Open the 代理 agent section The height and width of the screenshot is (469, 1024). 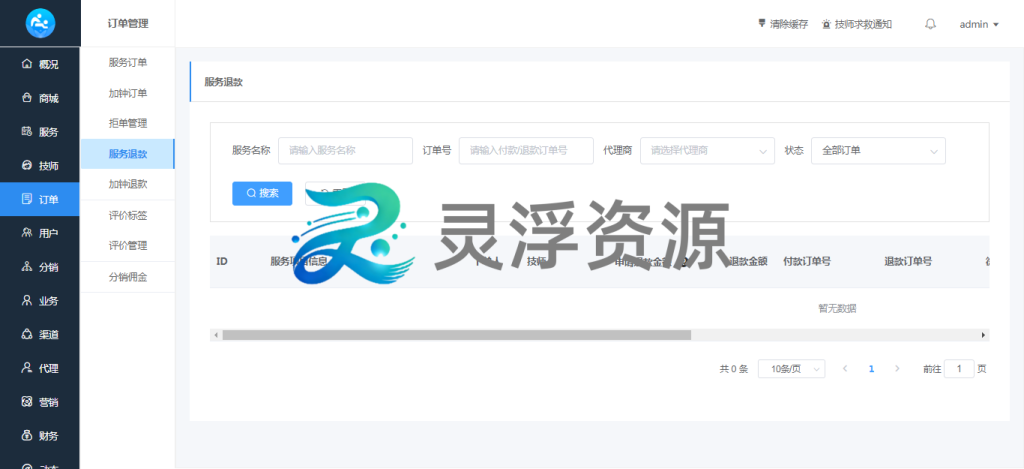coord(40,368)
